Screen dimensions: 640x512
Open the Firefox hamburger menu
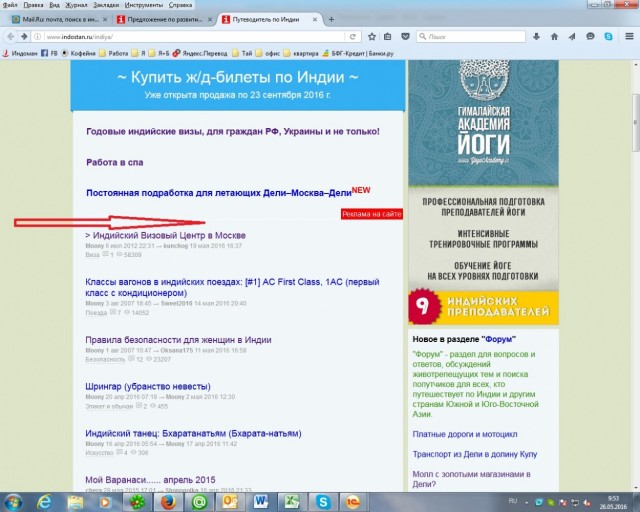pyautogui.click(x=626, y=36)
